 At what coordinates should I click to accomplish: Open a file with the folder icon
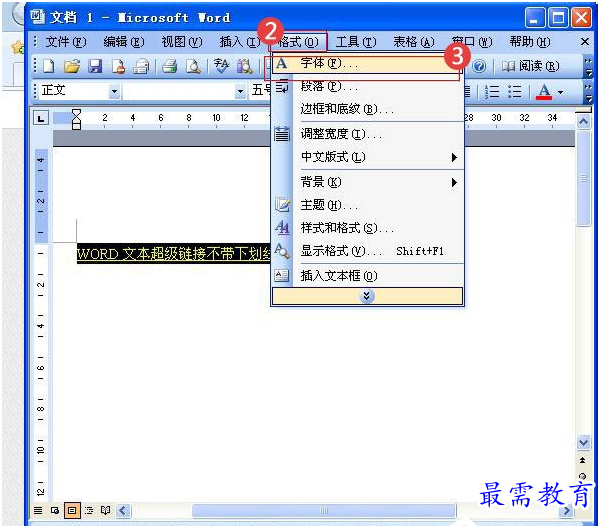click(72, 66)
